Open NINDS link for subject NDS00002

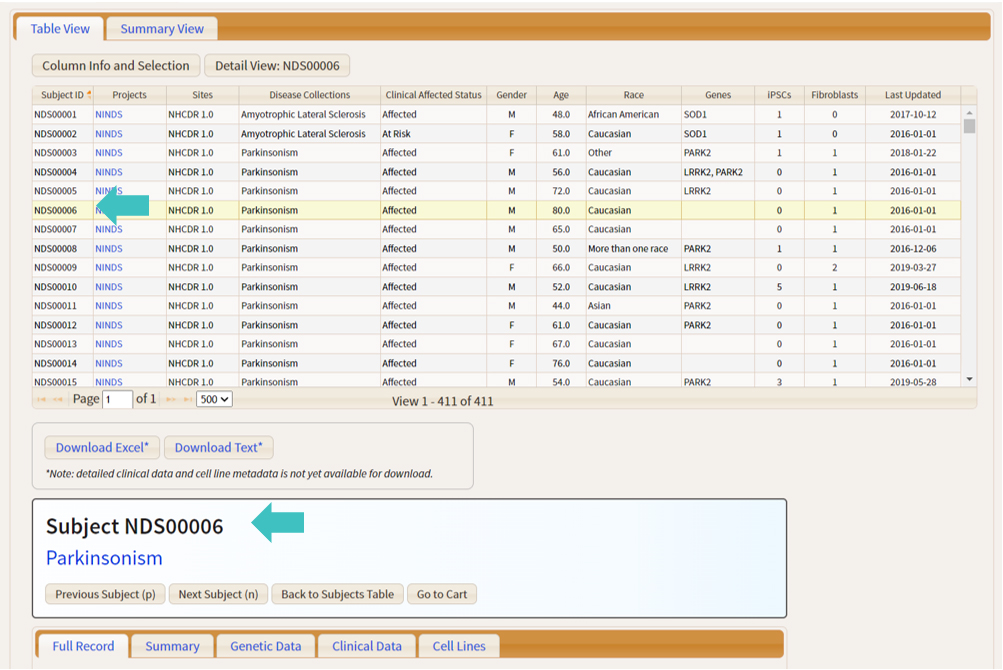coord(109,134)
